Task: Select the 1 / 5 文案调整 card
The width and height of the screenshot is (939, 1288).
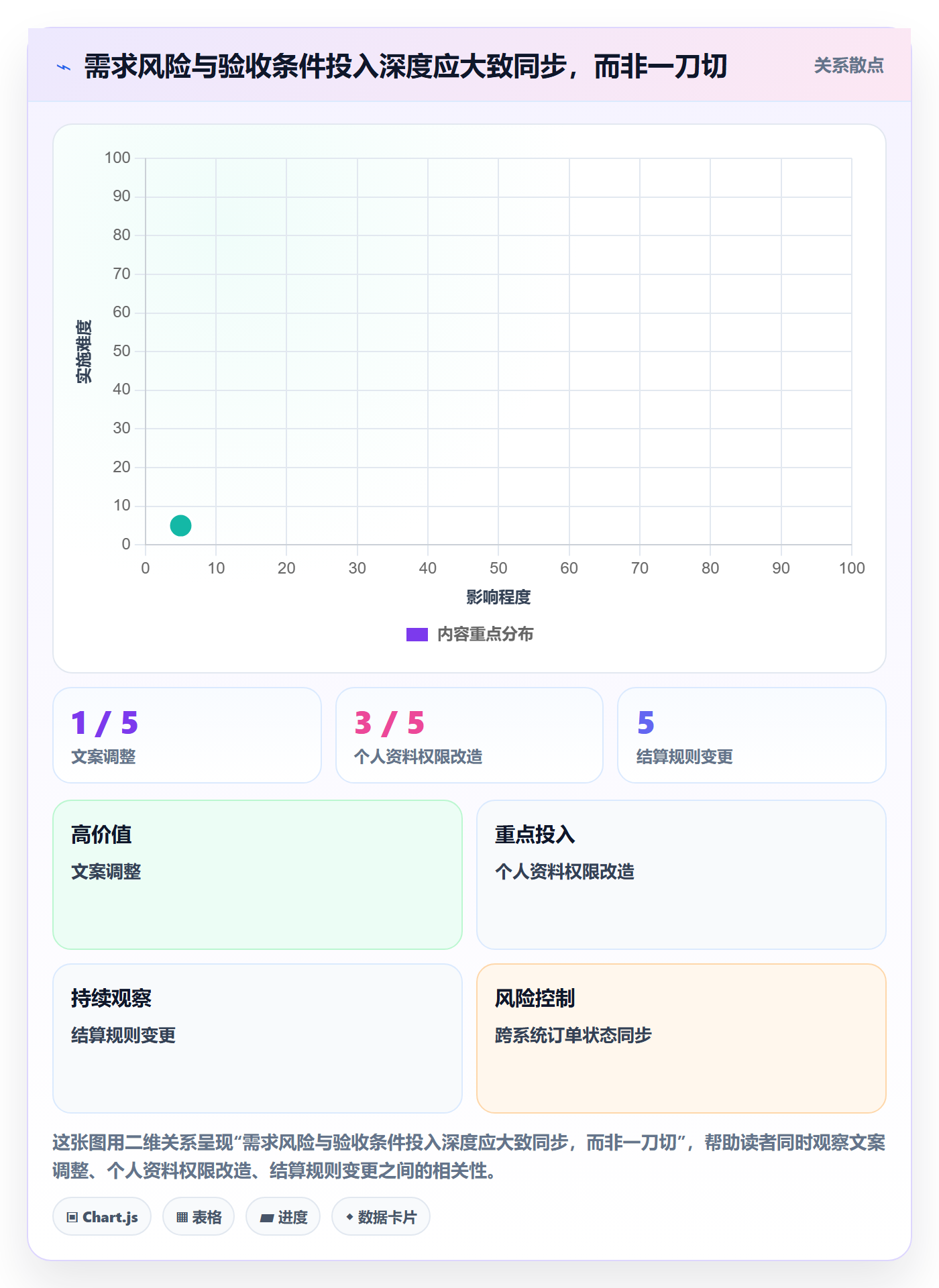Action: pyautogui.click(x=187, y=735)
